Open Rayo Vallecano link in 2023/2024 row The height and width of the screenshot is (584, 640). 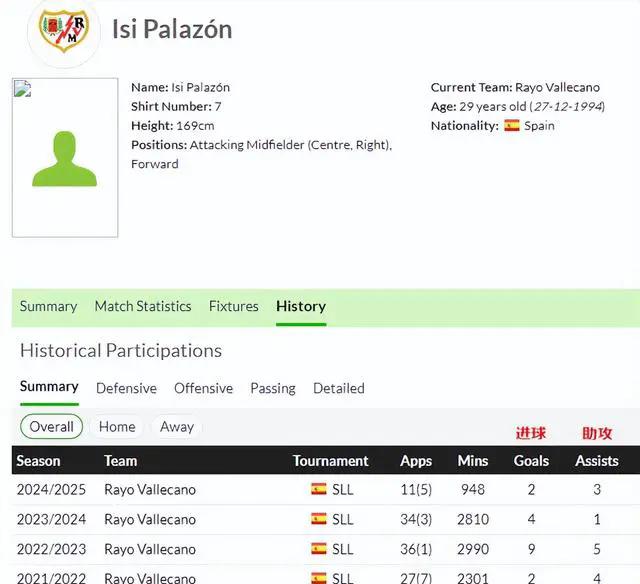coord(150,519)
